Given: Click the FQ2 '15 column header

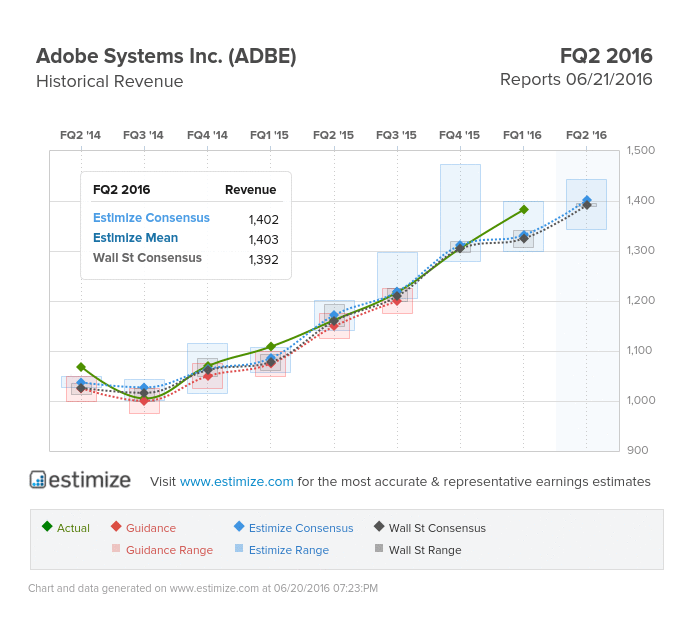Looking at the screenshot, I should point(333,135).
